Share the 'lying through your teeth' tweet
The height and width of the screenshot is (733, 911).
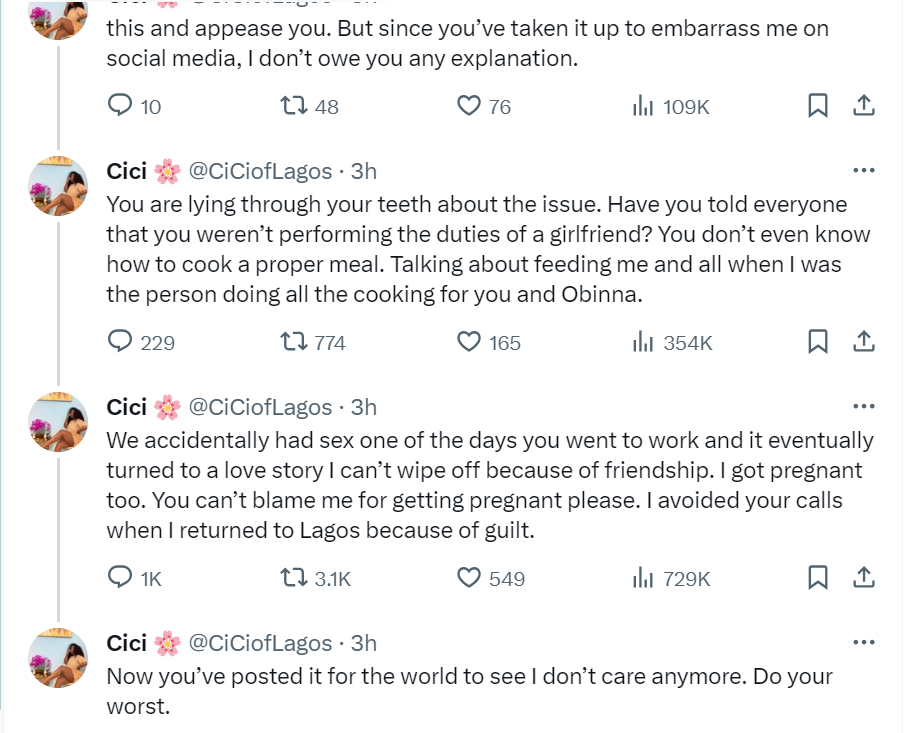[864, 342]
